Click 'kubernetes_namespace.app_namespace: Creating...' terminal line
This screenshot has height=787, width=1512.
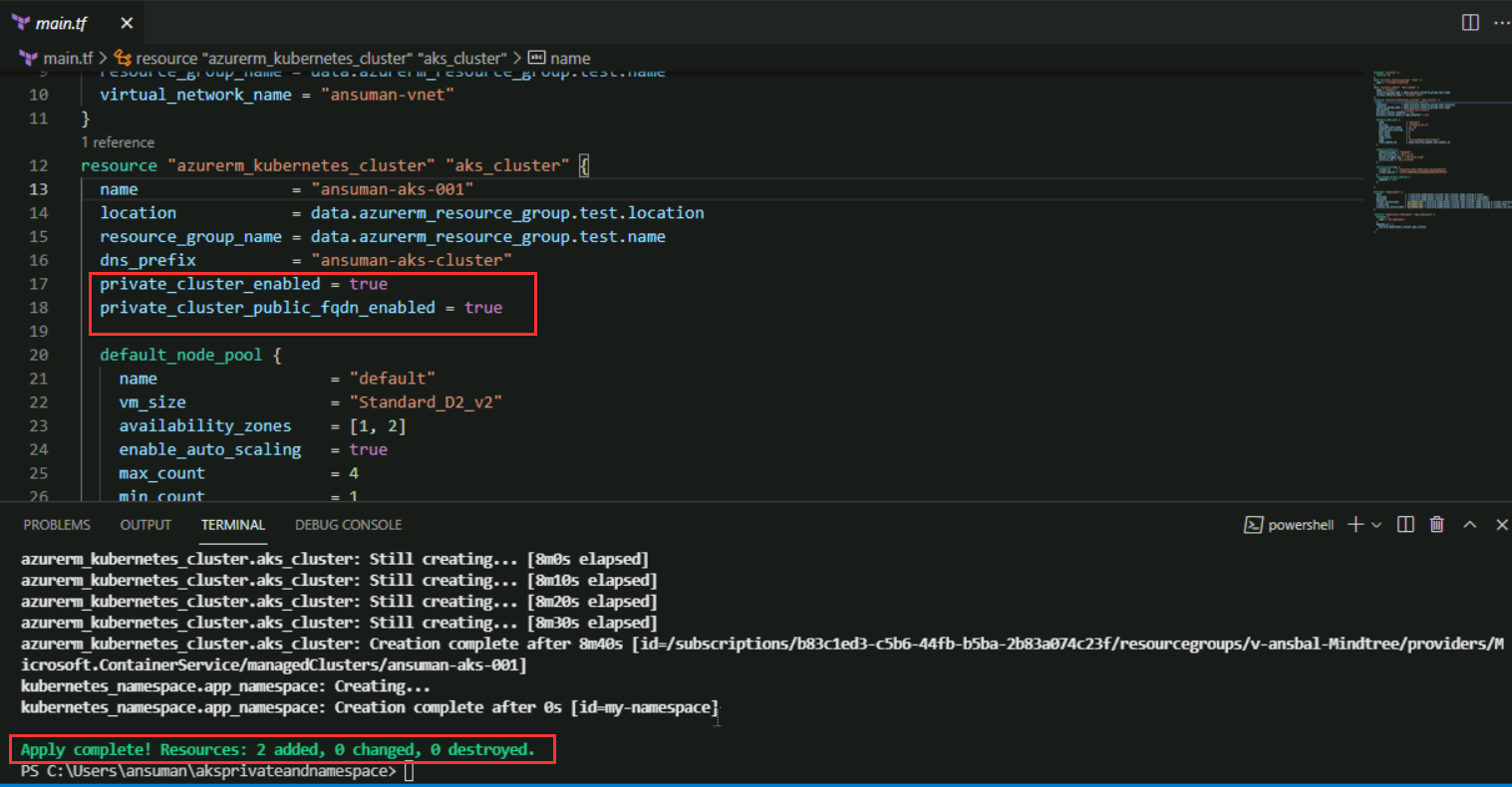[x=226, y=686]
